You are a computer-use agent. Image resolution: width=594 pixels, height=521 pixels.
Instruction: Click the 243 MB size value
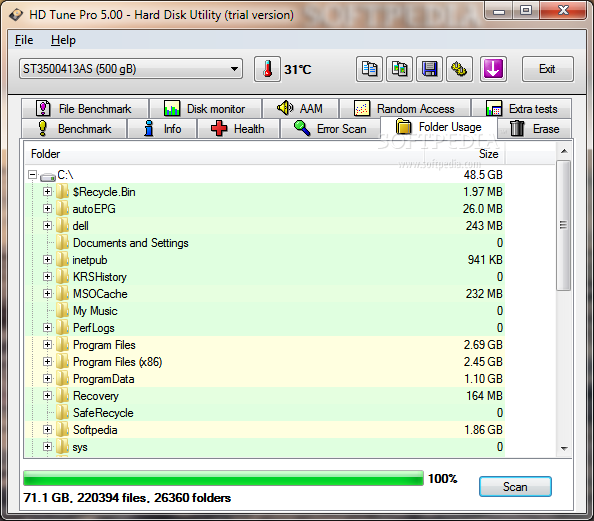pyautogui.click(x=484, y=225)
